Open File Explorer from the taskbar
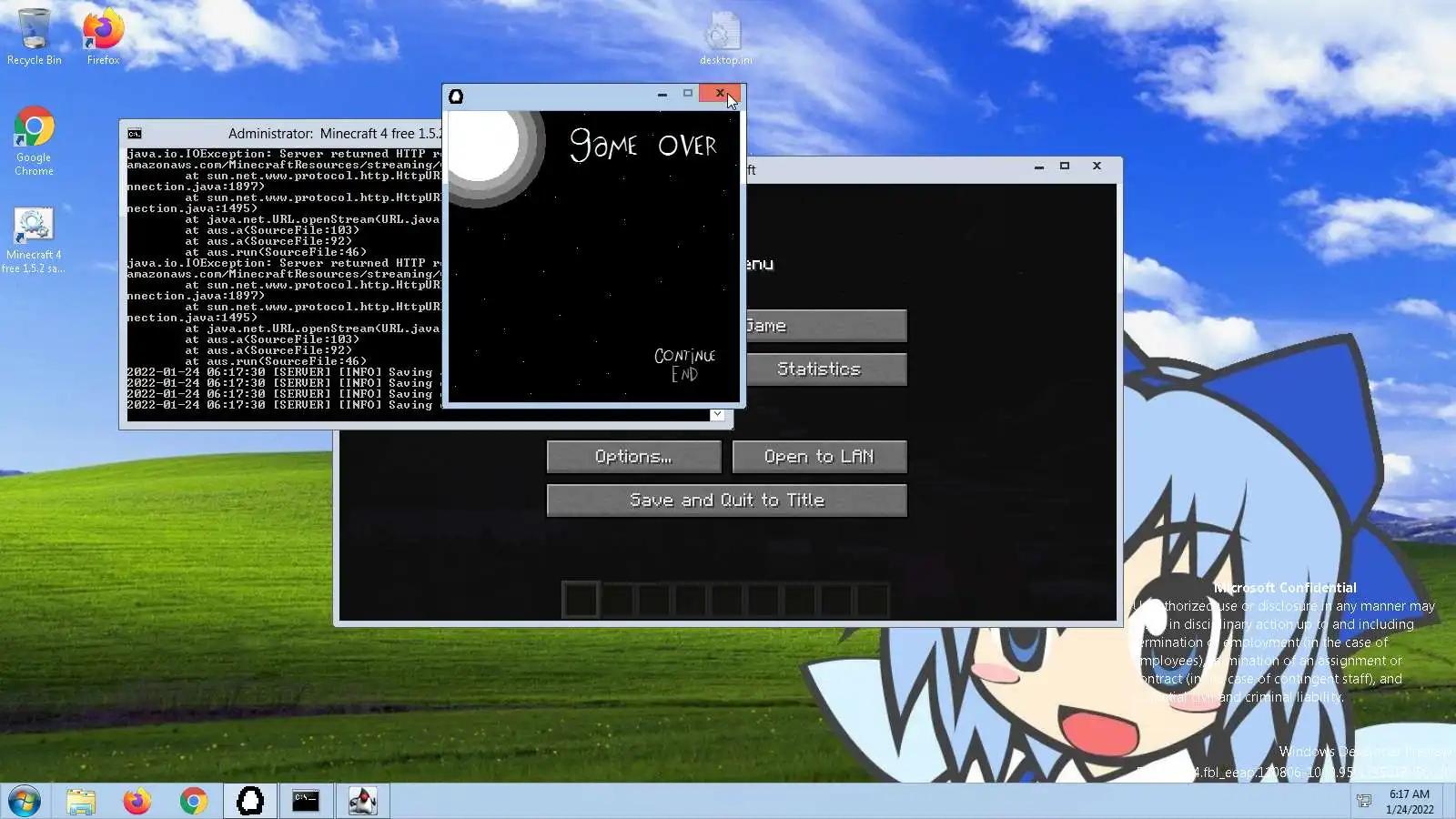Image resolution: width=1456 pixels, height=819 pixels. pos(81,802)
